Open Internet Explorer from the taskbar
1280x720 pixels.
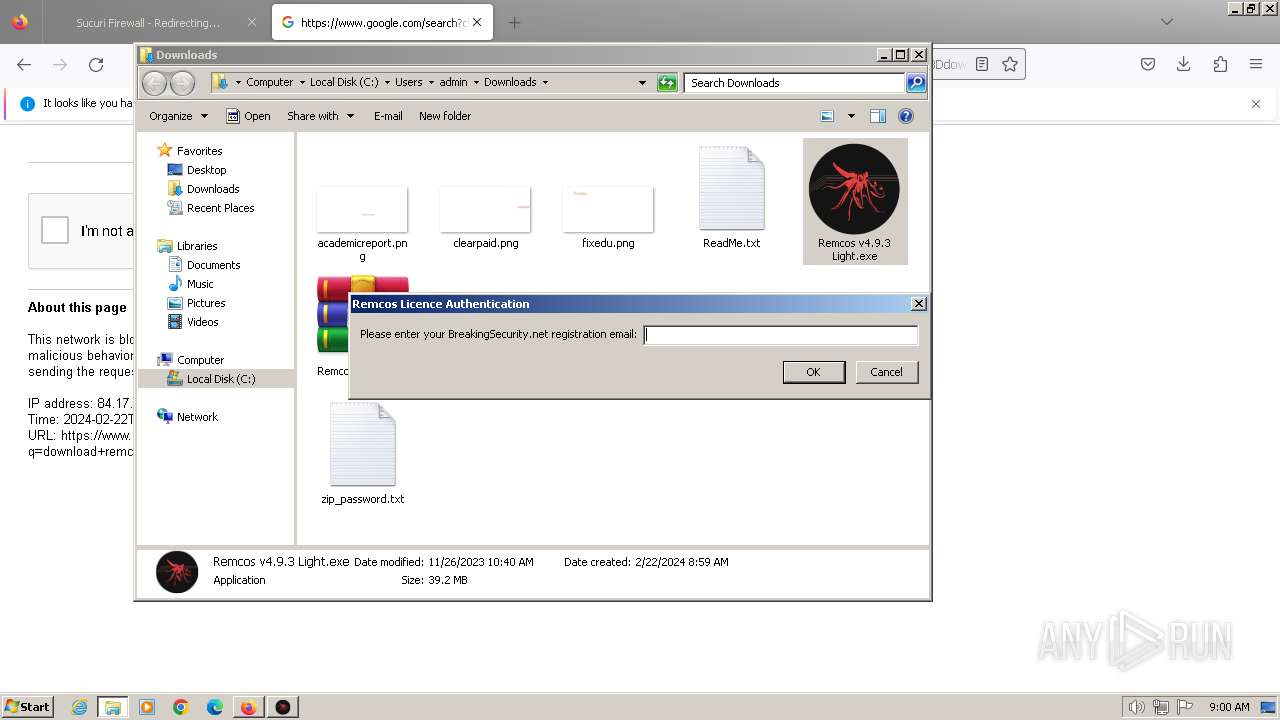[80, 707]
